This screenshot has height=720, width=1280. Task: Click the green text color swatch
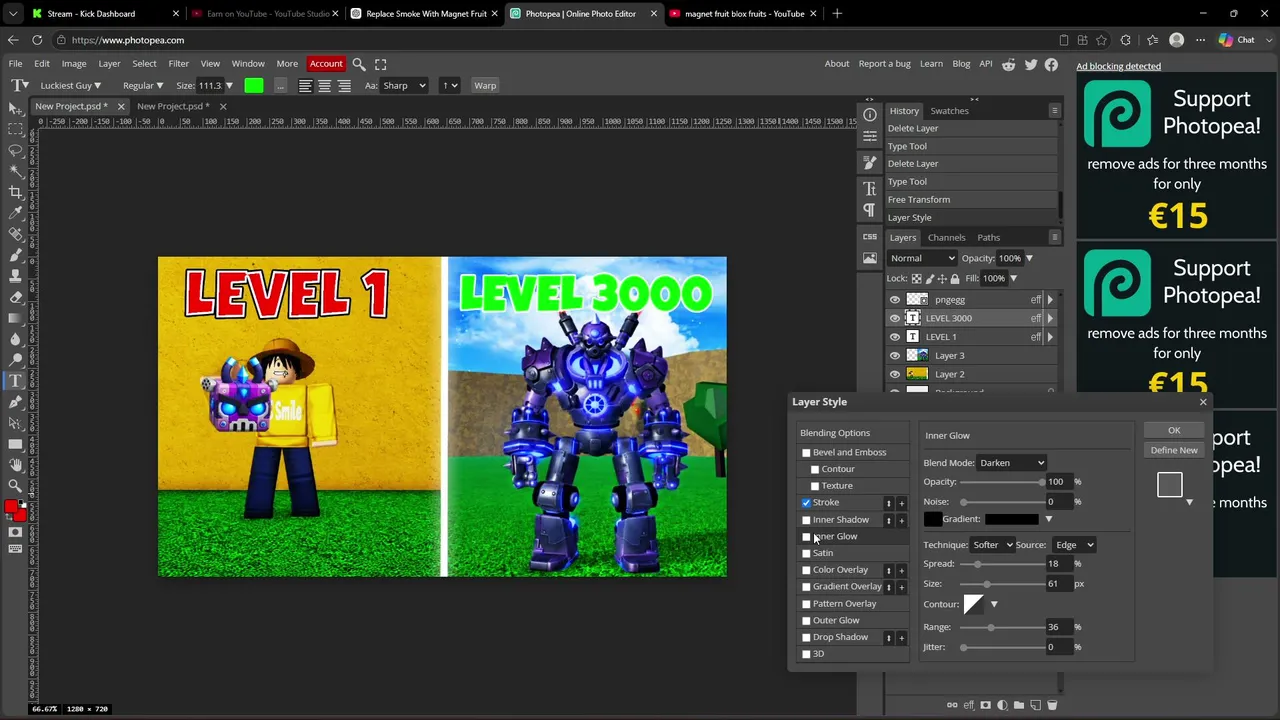tap(254, 86)
